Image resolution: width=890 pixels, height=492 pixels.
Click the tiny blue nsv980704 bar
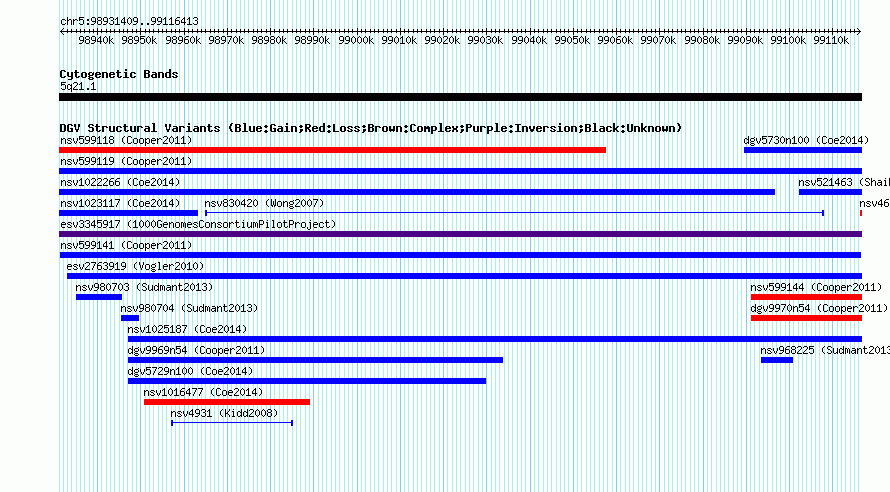(x=130, y=318)
